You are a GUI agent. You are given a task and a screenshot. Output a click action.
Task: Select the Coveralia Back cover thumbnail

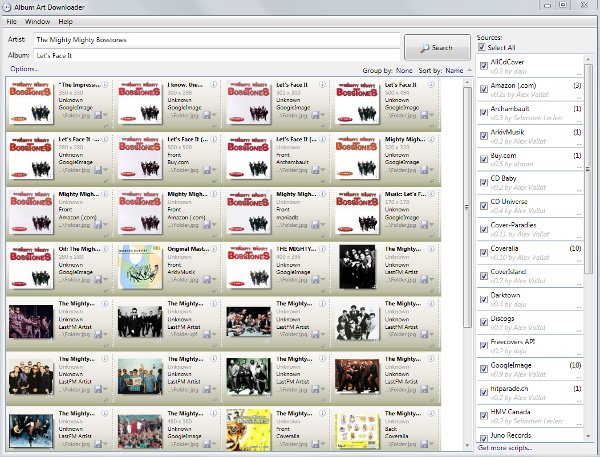357,430
